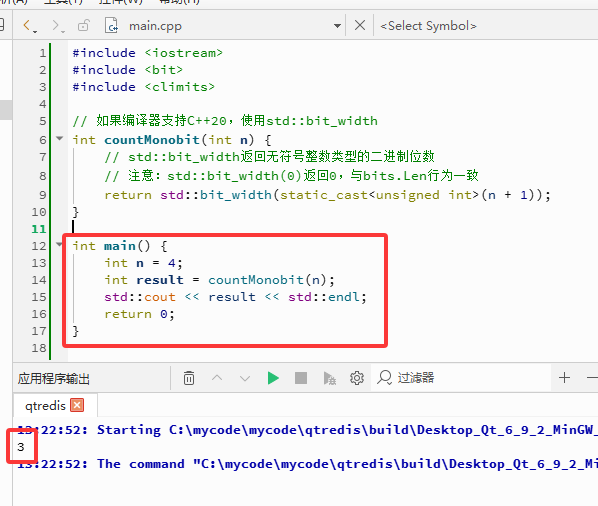Clear output with the trash icon
Screen dimensions: 598x506
(189, 378)
